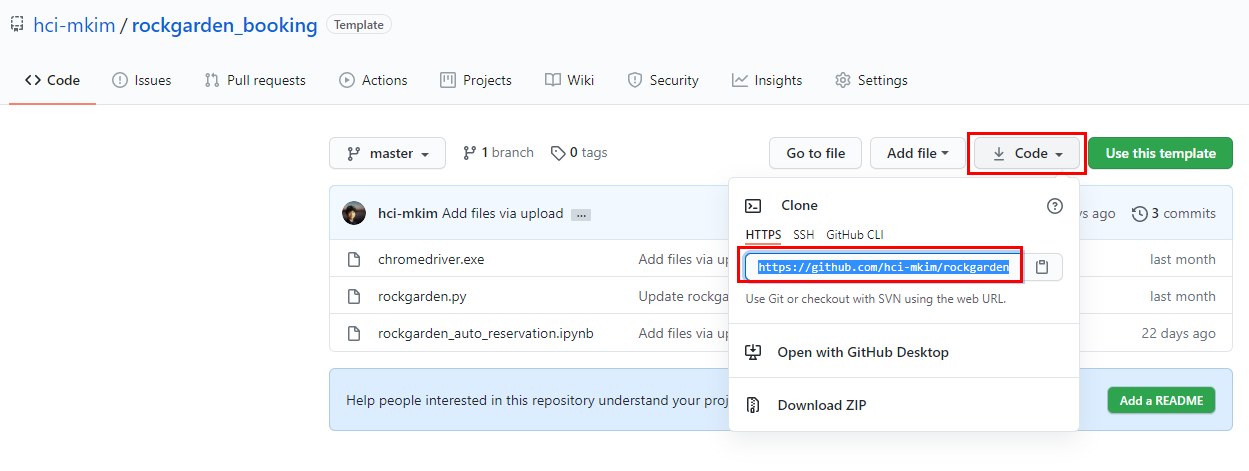Viewport: 1249px width, 471px height.
Task: Choose Open with GitHub Desktop
Action: point(863,352)
